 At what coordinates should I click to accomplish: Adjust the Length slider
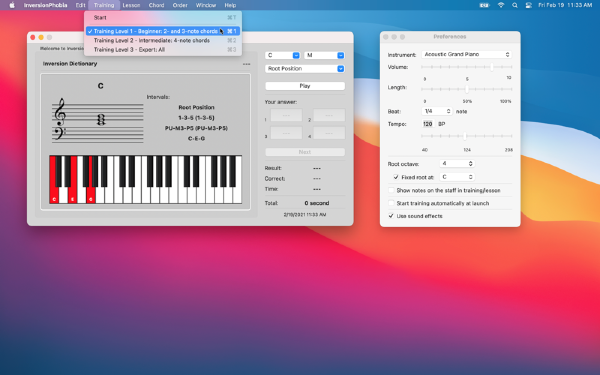coord(466,89)
